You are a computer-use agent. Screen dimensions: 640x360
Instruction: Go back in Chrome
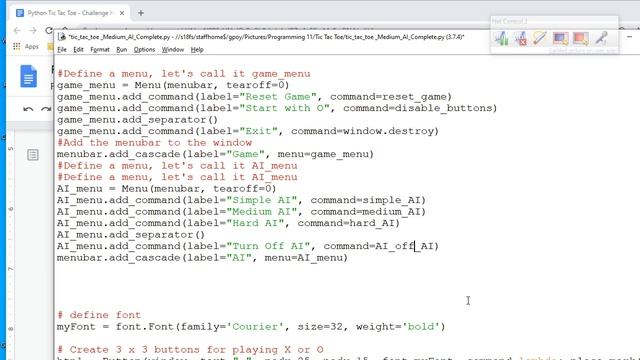pyautogui.click(x=17, y=30)
